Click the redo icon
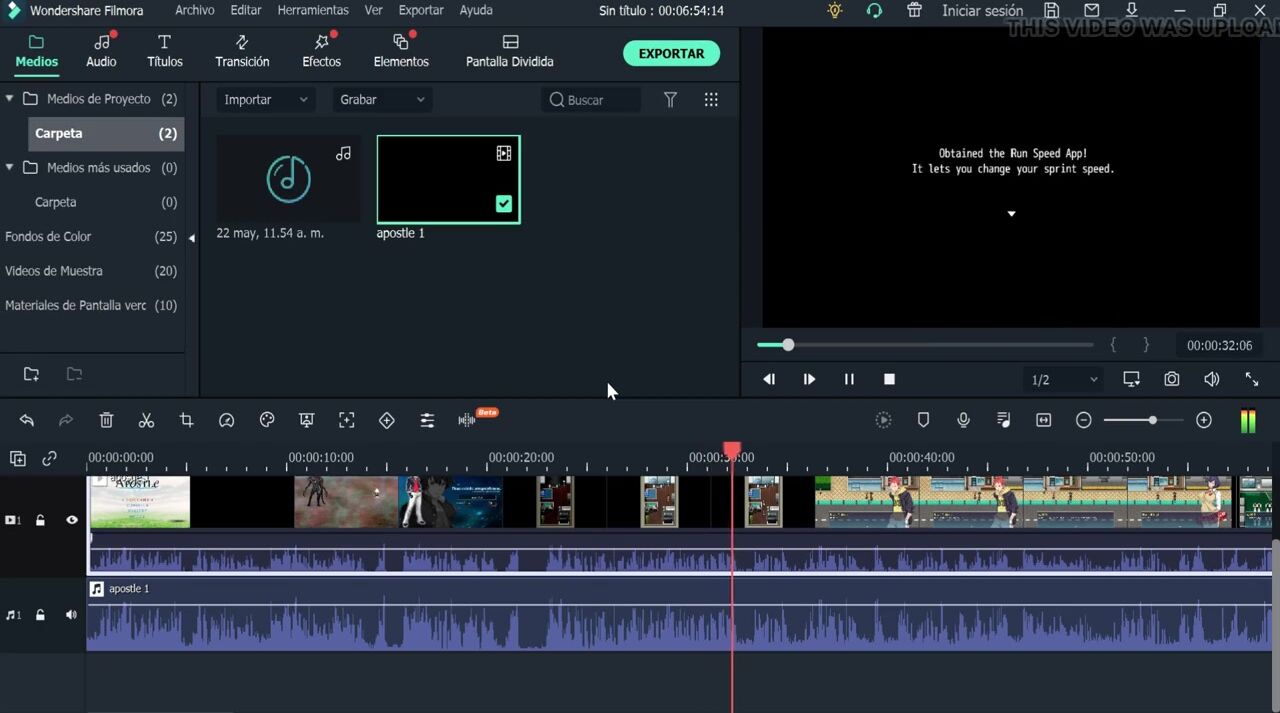 click(x=66, y=420)
